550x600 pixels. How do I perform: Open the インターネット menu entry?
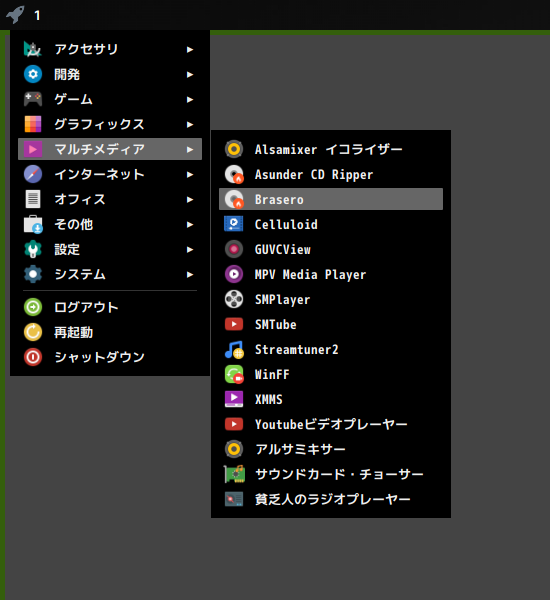point(110,174)
